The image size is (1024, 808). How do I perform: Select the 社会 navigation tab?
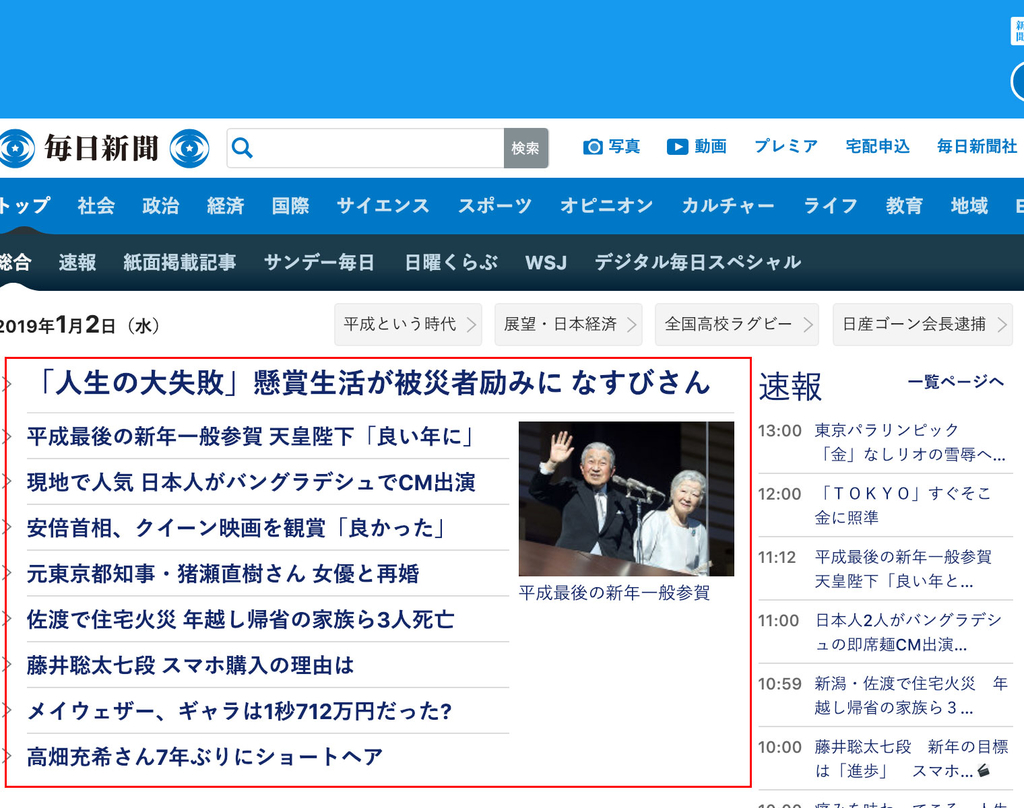click(96, 206)
